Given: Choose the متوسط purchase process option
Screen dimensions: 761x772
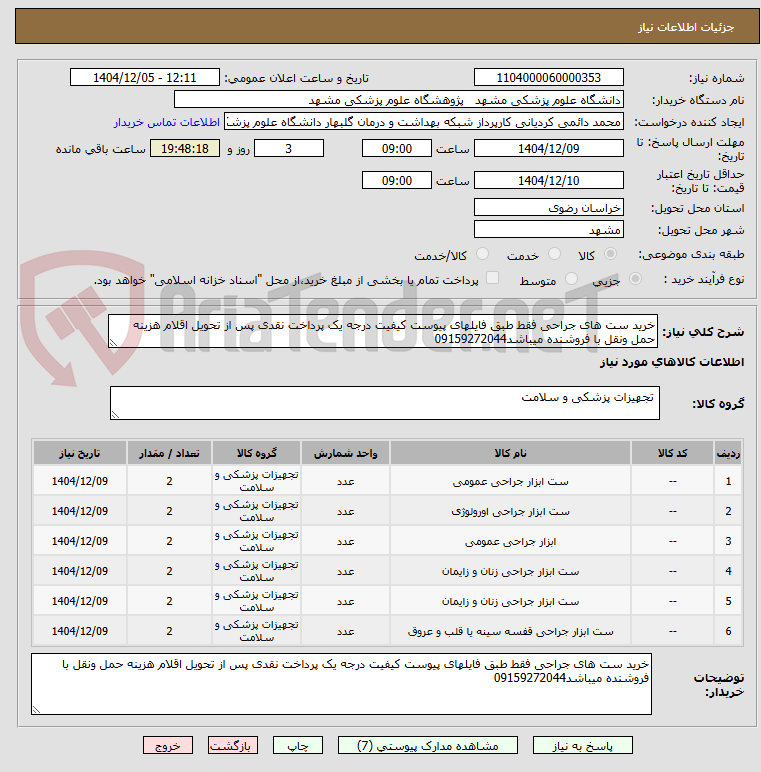Looking at the screenshot, I should 571,279.
